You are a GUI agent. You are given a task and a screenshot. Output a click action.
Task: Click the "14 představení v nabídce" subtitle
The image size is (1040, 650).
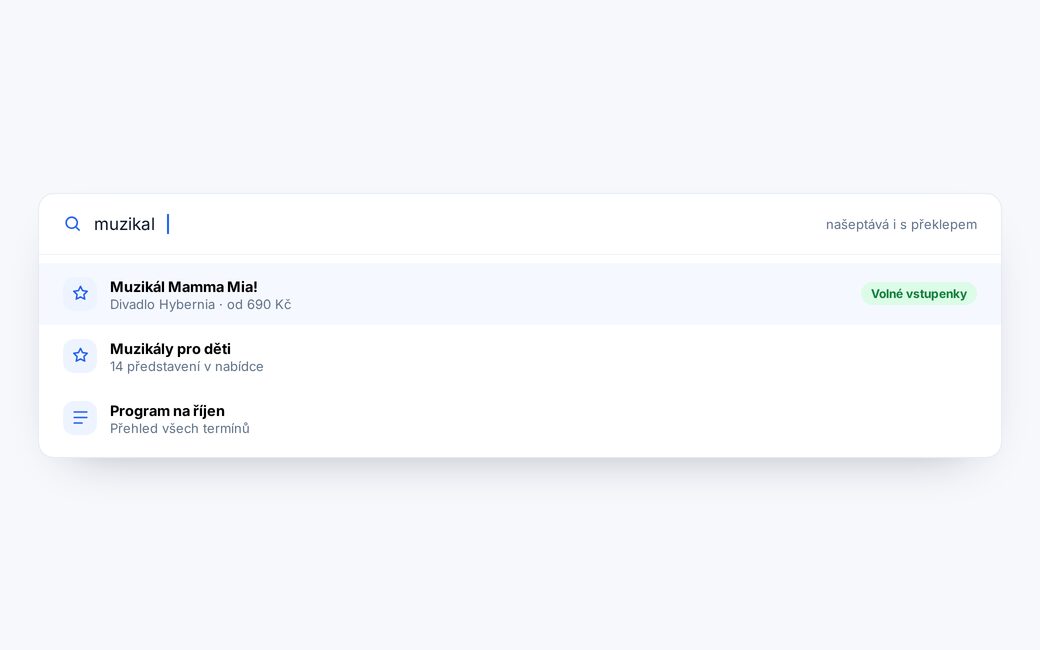click(x=186, y=366)
